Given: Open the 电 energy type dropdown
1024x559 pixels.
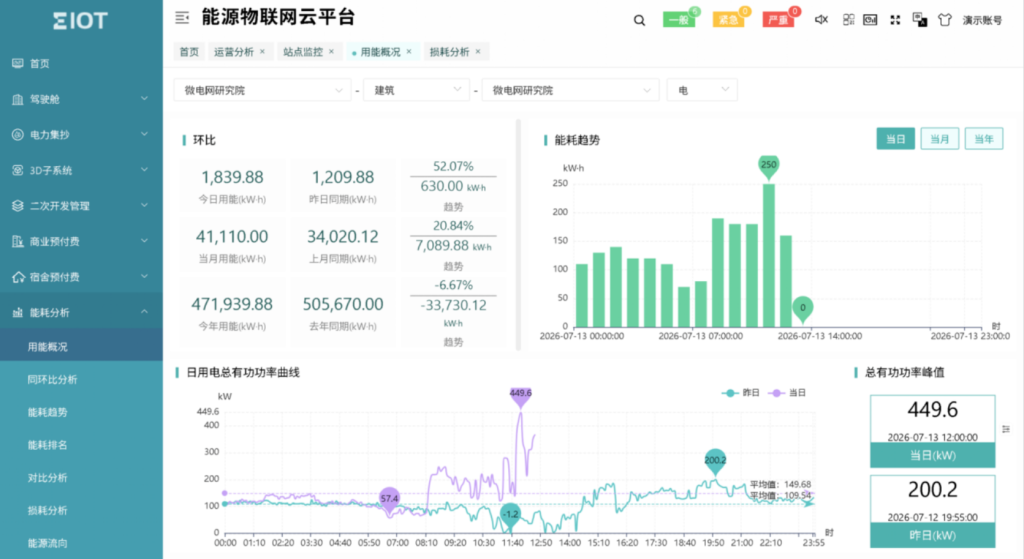Looking at the screenshot, I should 702,90.
